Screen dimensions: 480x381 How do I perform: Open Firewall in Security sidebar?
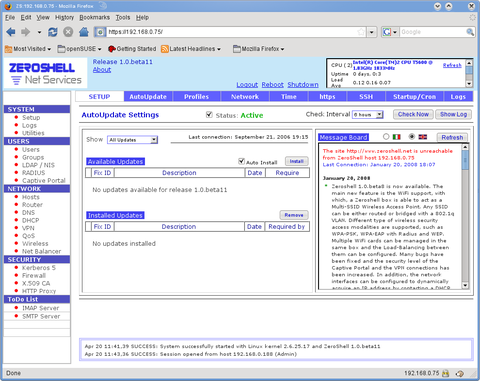(34, 276)
